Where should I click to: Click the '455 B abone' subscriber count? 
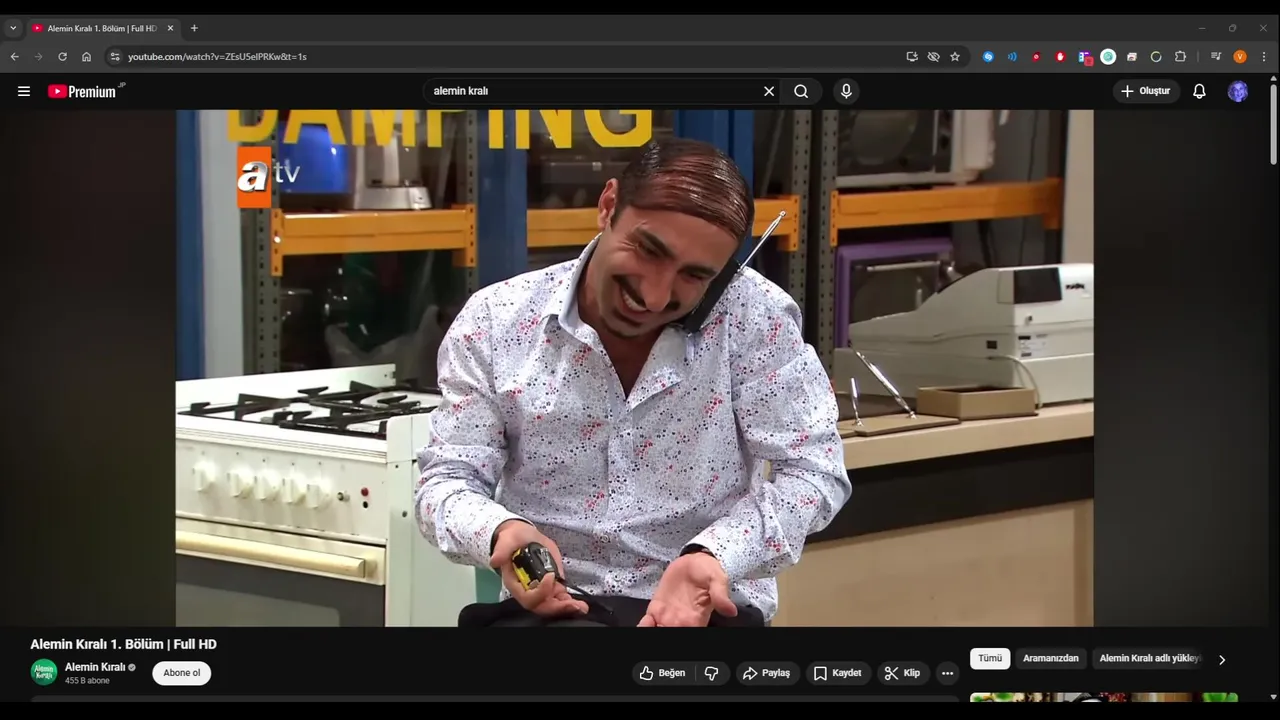coord(87,681)
